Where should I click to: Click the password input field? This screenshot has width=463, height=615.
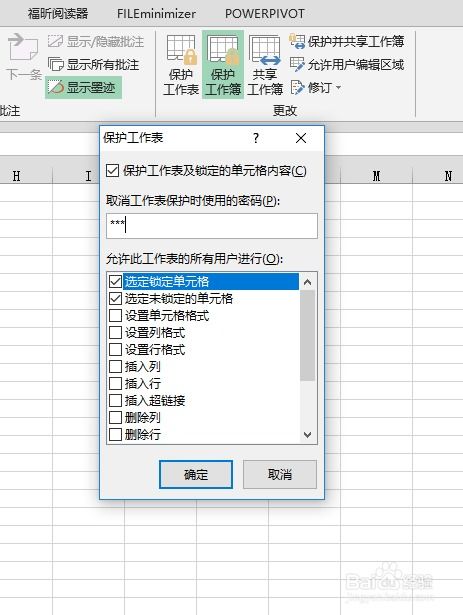coord(212,226)
